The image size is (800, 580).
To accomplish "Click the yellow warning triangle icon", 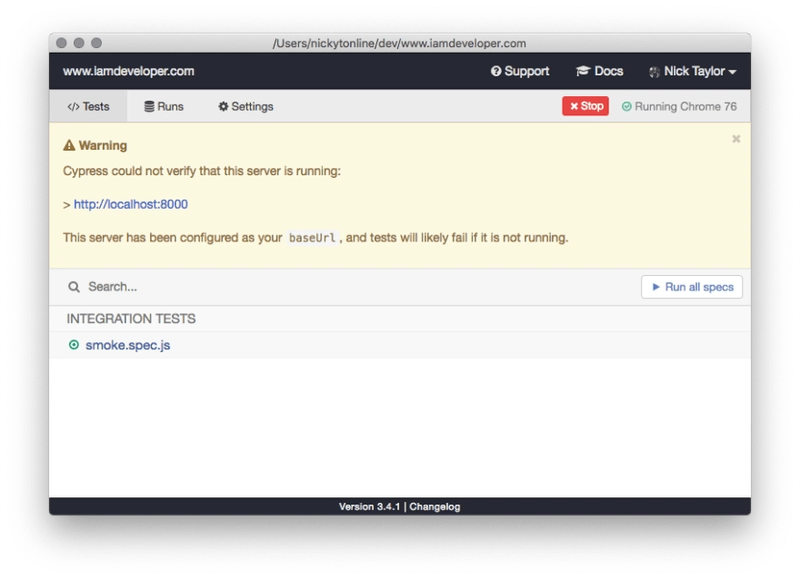I will tap(69, 146).
